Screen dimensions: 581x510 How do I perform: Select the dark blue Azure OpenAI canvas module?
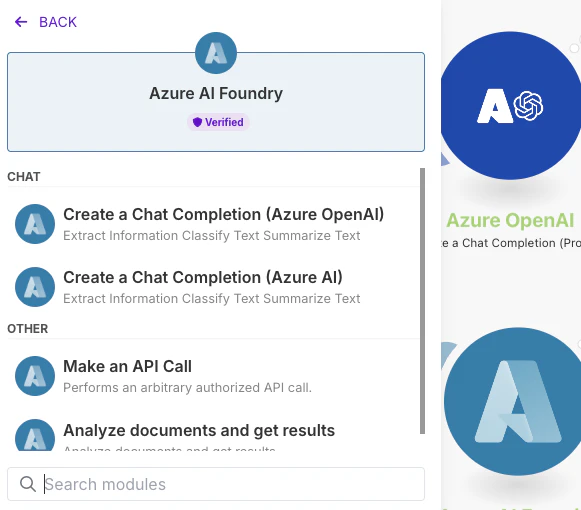(511, 106)
